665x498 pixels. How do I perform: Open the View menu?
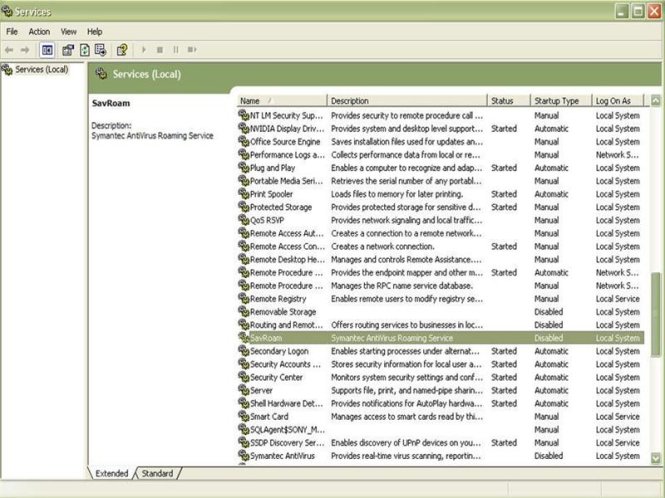click(68, 32)
